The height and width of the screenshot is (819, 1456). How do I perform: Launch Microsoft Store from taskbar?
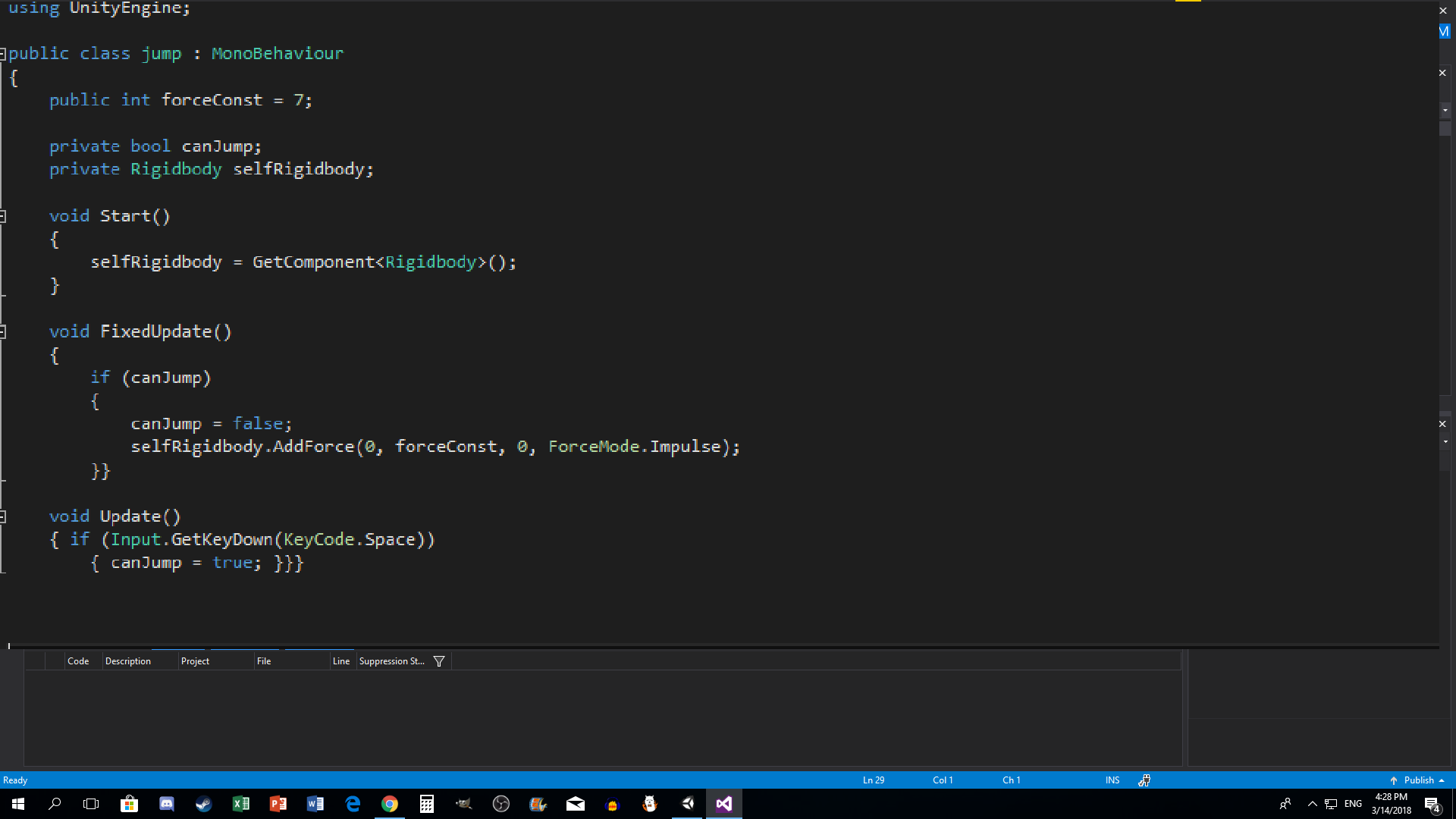tap(129, 804)
